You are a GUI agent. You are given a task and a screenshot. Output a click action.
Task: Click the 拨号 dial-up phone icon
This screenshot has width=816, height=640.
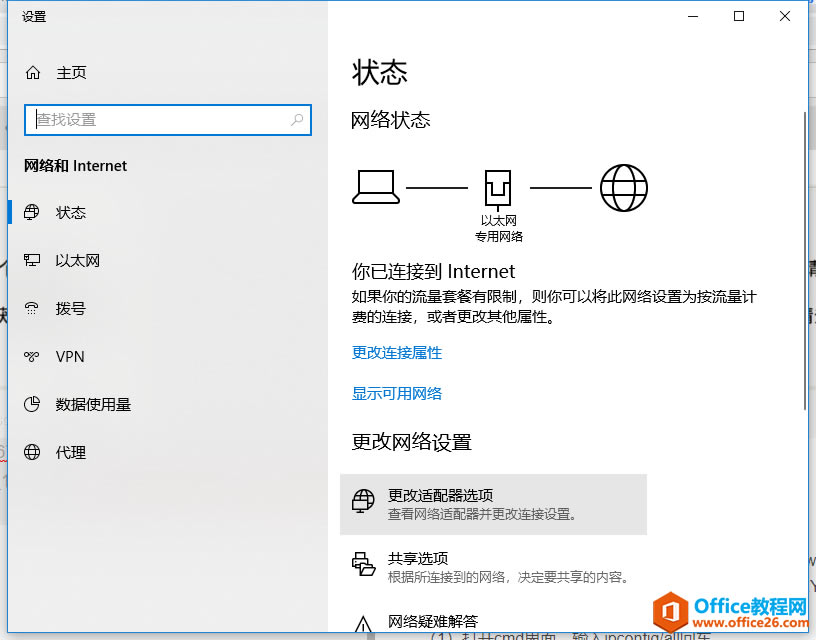click(32, 309)
